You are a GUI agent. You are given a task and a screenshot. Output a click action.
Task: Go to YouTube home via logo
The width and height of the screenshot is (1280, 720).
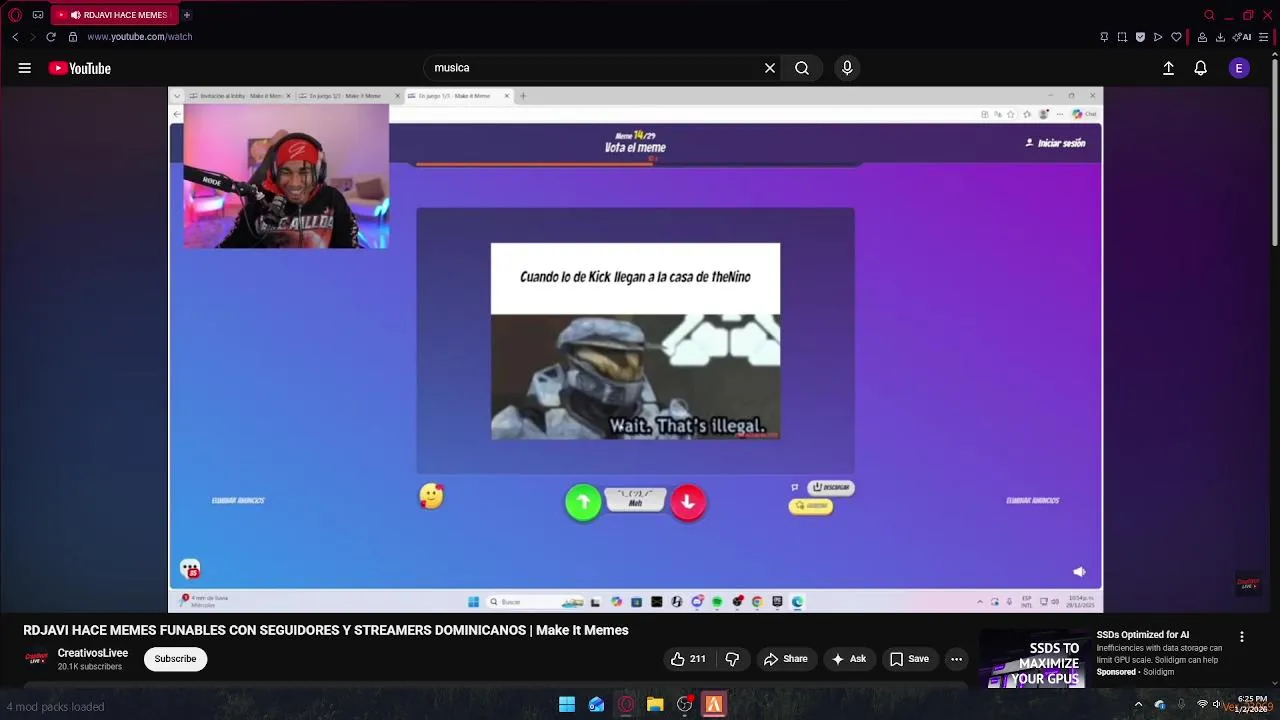tap(80, 68)
